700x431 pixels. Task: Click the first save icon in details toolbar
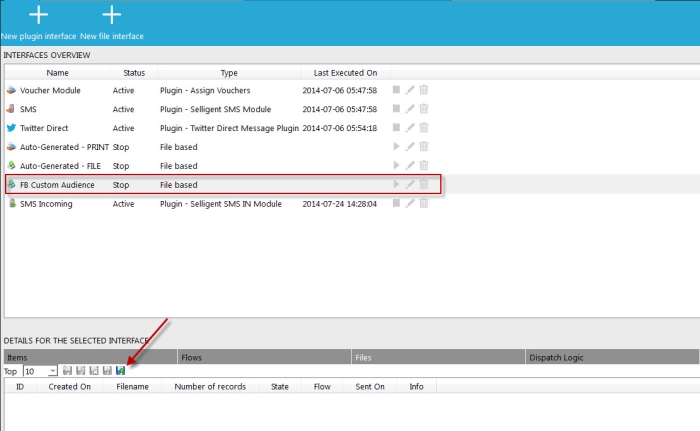[x=67, y=371]
